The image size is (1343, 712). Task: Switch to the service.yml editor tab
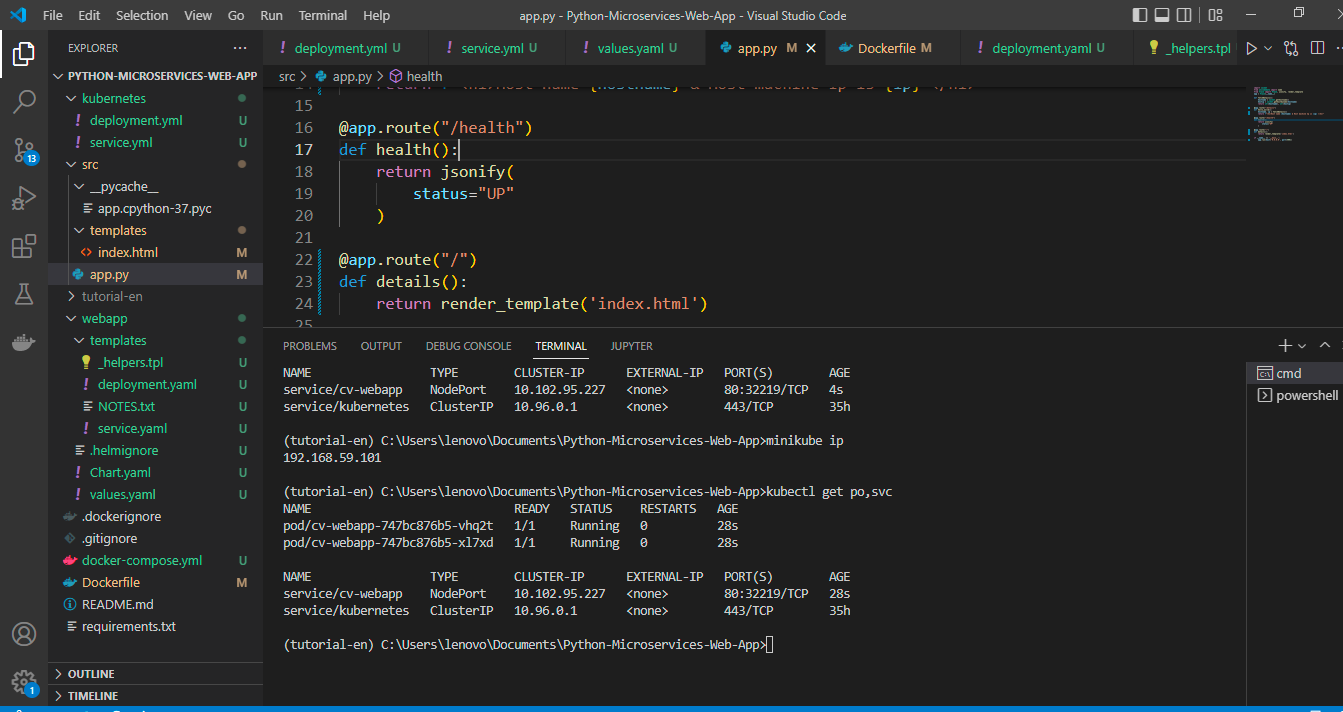(x=498, y=48)
